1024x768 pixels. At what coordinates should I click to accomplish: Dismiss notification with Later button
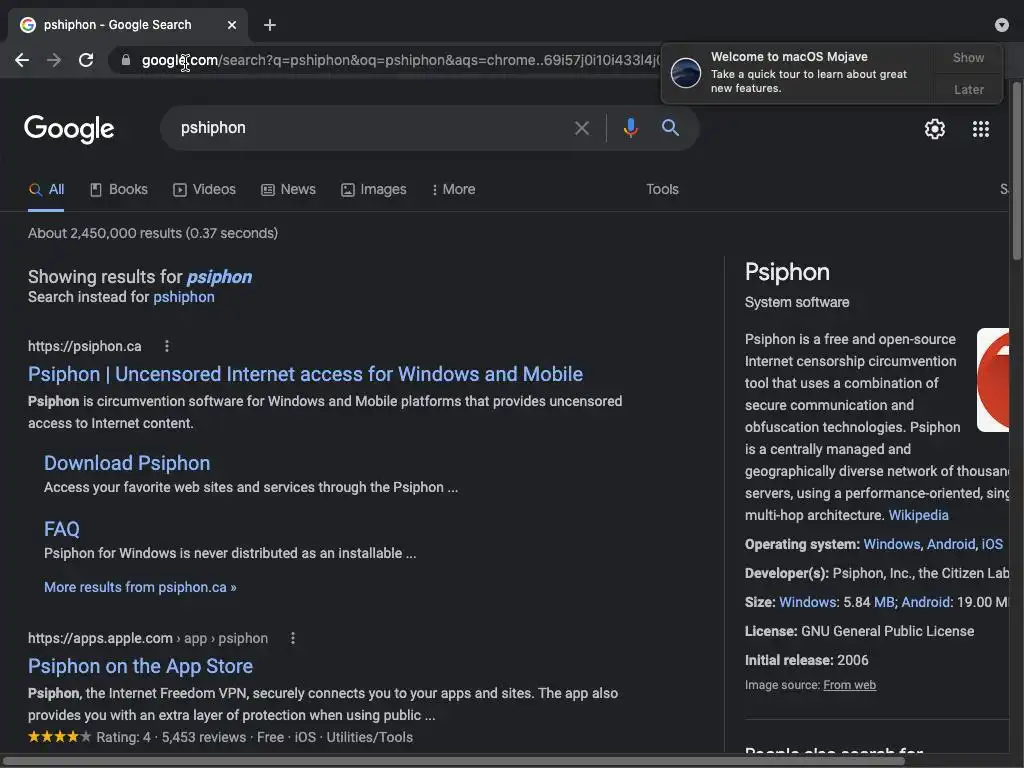(968, 89)
